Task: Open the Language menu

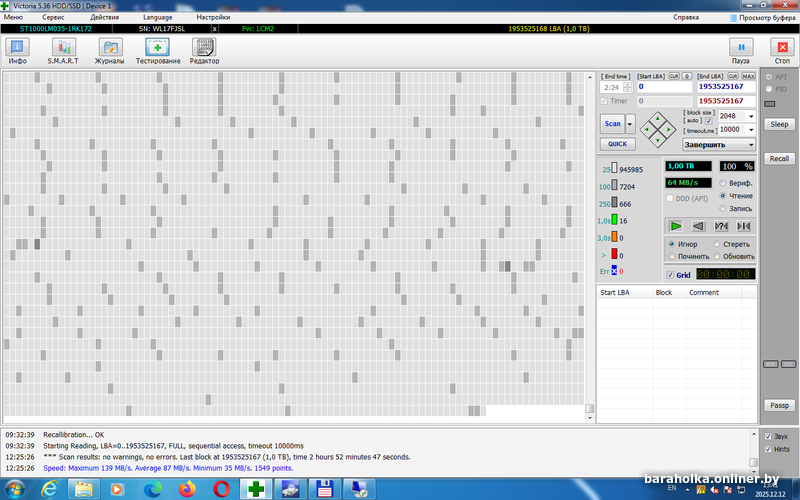Action: point(158,17)
